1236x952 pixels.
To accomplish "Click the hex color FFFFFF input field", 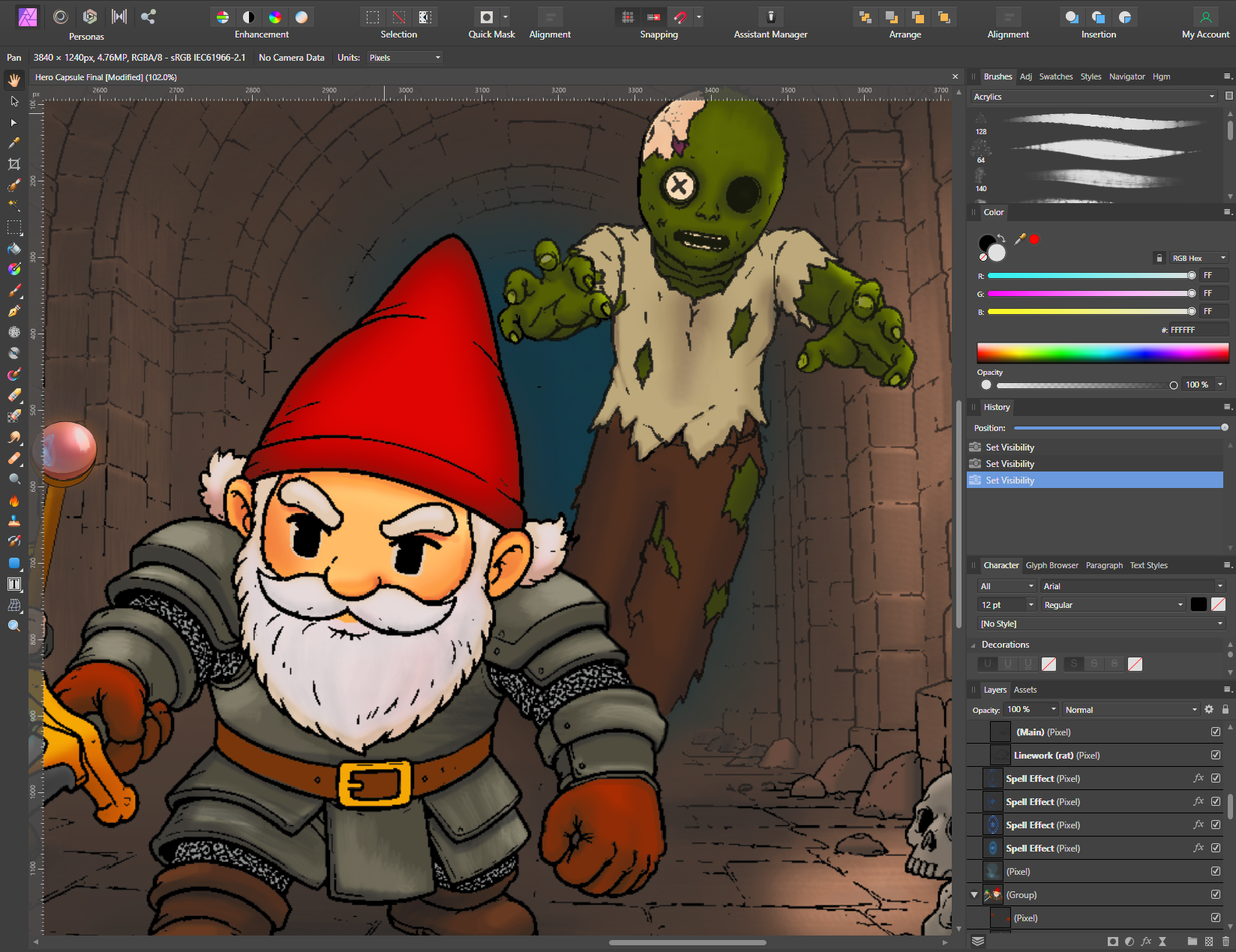I will 1198,330.
